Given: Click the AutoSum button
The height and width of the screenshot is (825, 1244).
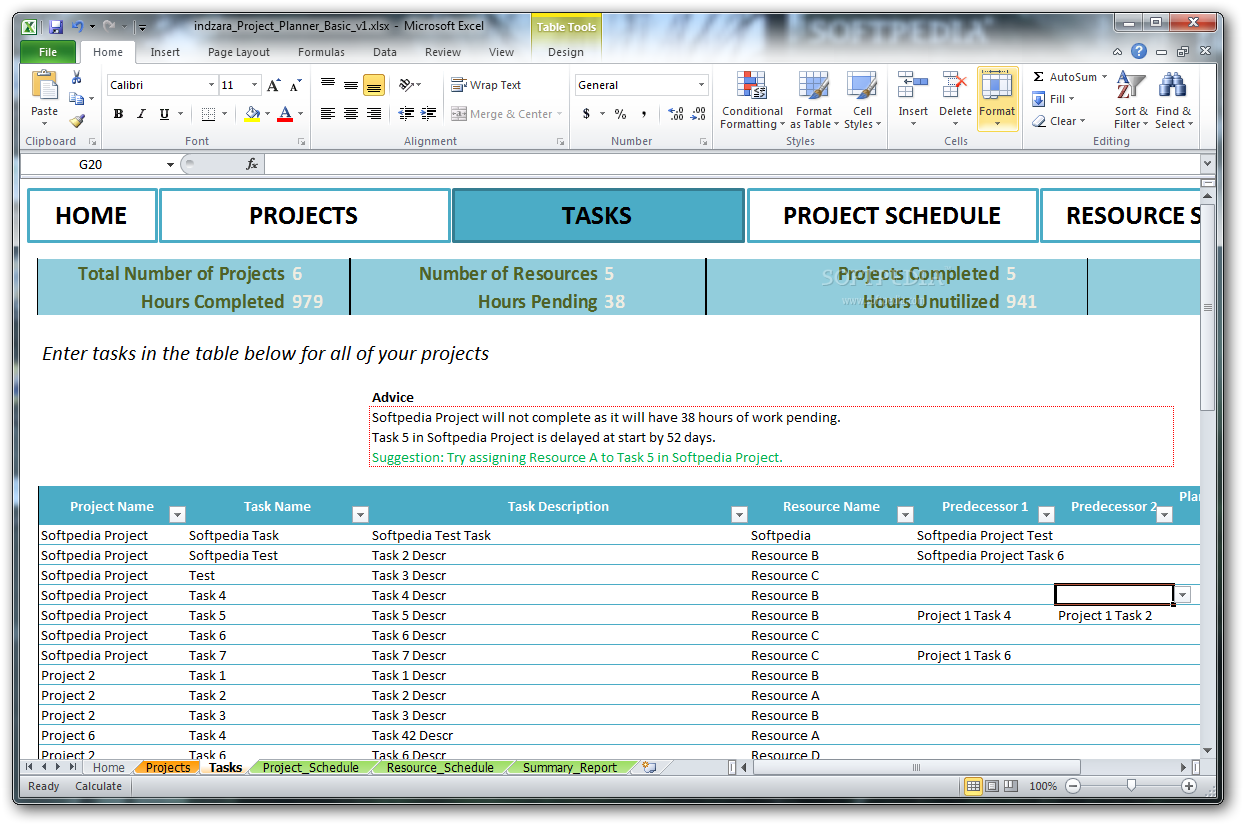Looking at the screenshot, I should pos(1069,77).
